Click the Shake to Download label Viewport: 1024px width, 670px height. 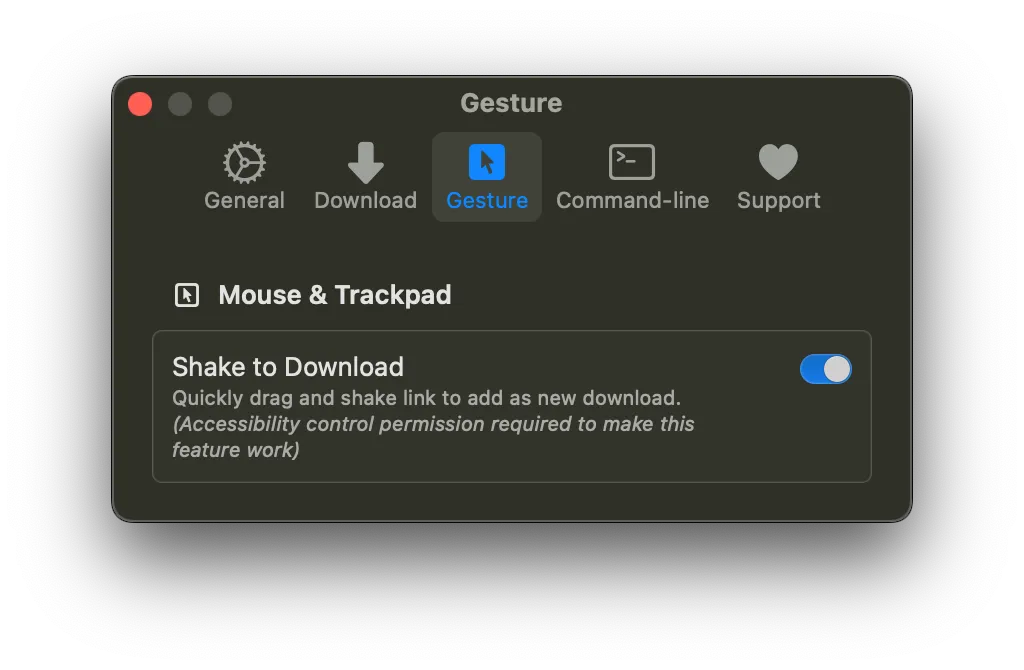pyautogui.click(x=287, y=366)
